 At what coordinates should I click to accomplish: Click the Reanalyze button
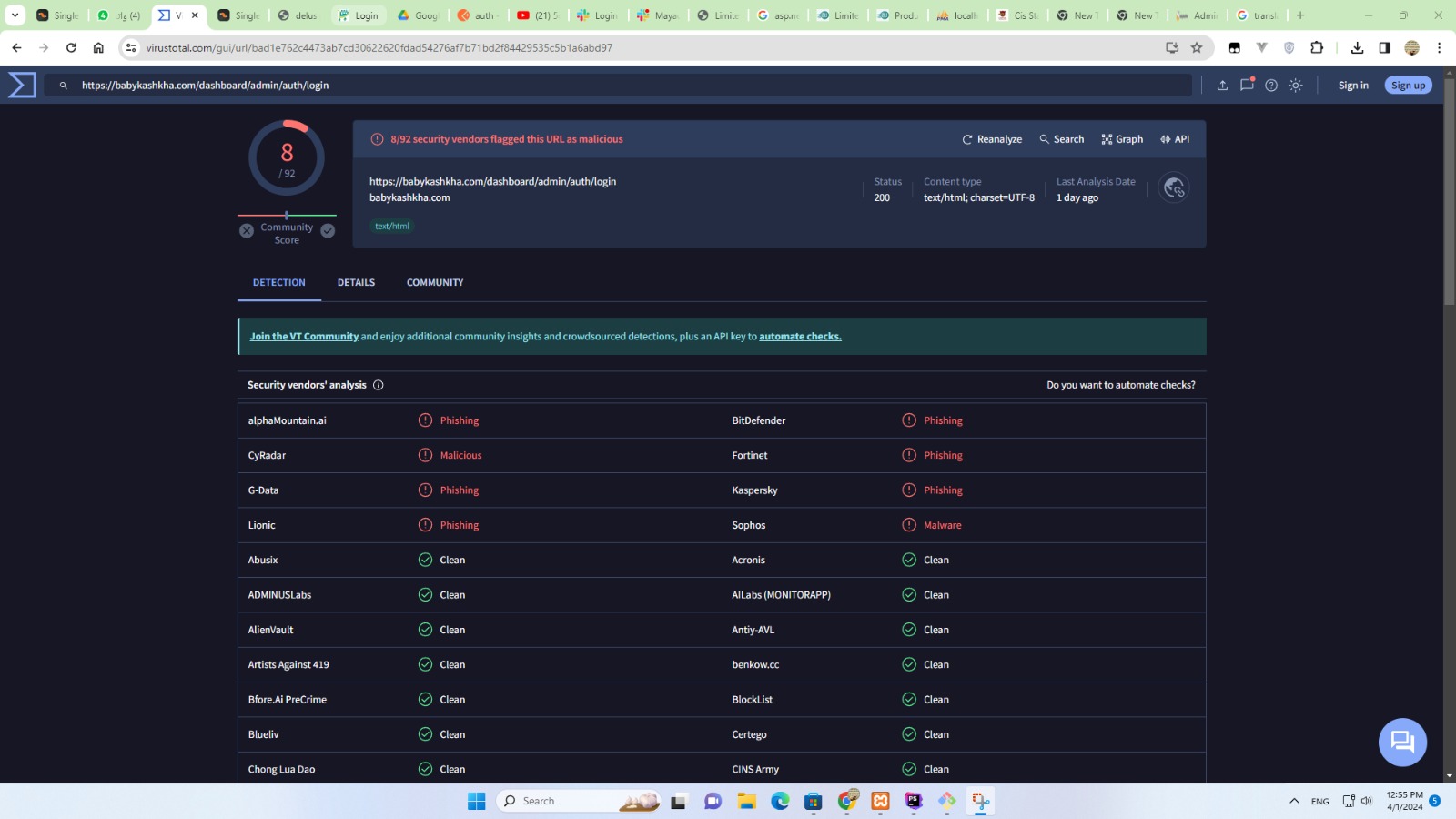(992, 139)
